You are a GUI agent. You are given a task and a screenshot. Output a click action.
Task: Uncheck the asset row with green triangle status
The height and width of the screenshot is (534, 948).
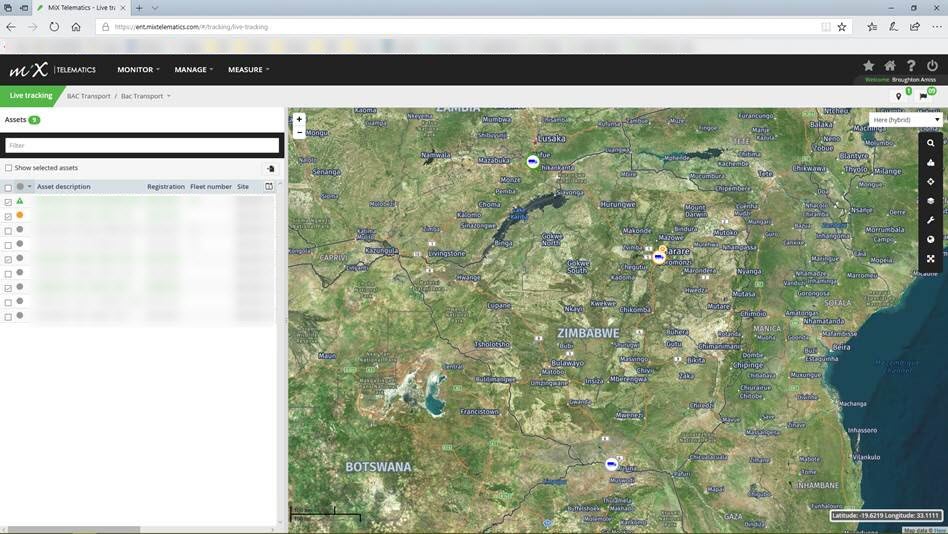pos(8,202)
